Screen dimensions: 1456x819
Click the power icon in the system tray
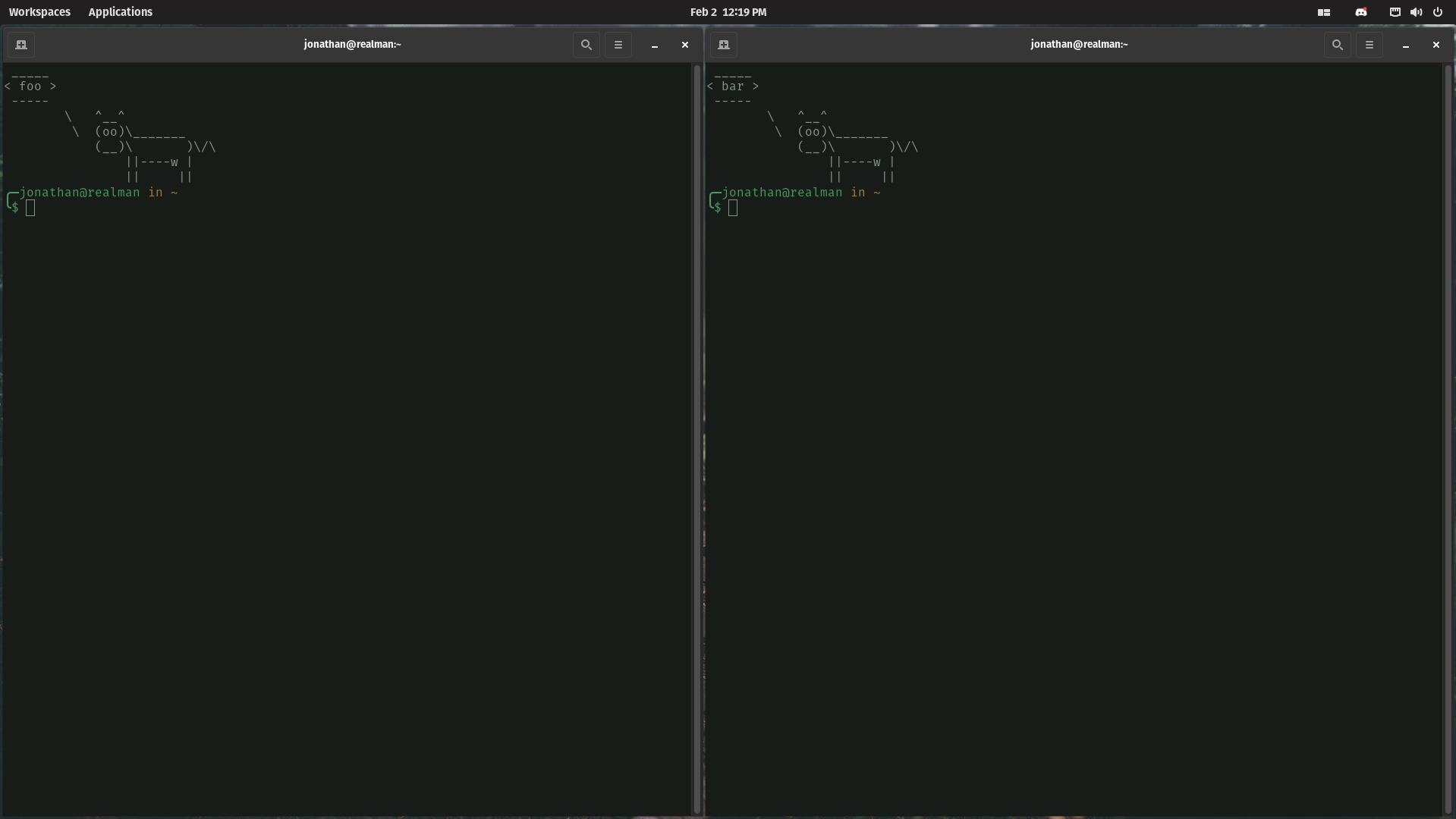(x=1438, y=12)
